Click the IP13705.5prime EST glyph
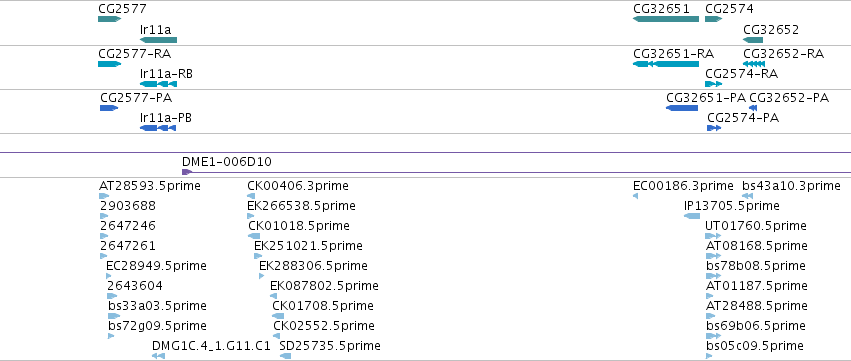The image size is (851, 361). (692, 216)
